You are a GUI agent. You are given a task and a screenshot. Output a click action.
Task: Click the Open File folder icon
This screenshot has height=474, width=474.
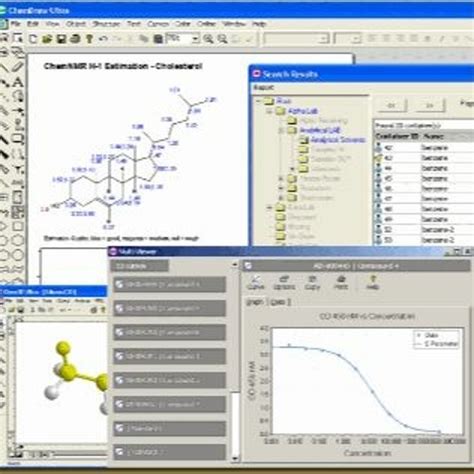point(47,39)
